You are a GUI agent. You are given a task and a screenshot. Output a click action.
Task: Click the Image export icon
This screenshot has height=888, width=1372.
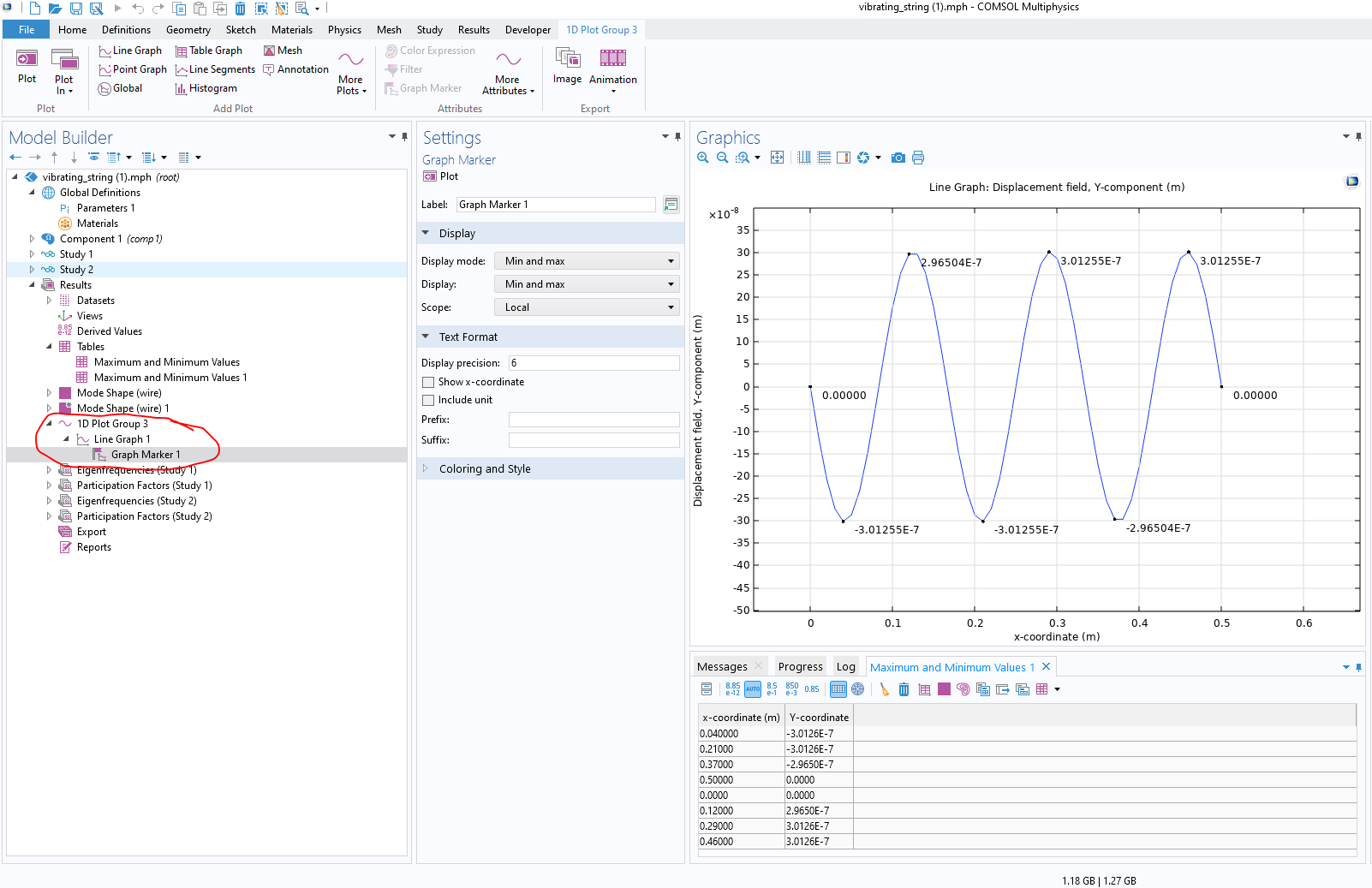(x=567, y=59)
